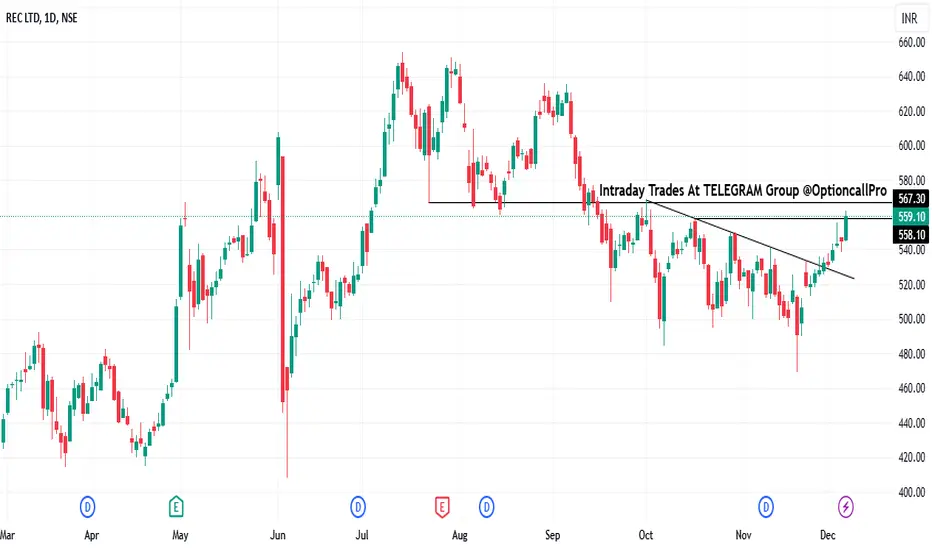Select the descending trendline drawing from October

pos(751,240)
